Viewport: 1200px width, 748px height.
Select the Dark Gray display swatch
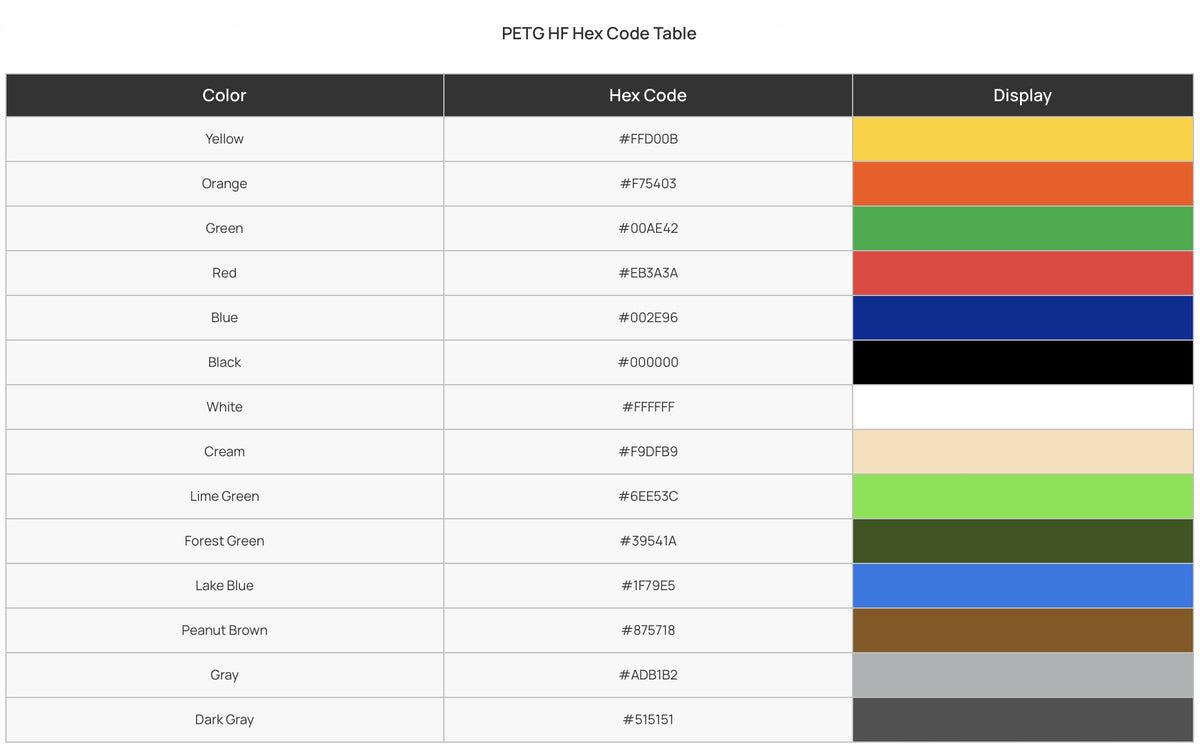[x=1023, y=720]
